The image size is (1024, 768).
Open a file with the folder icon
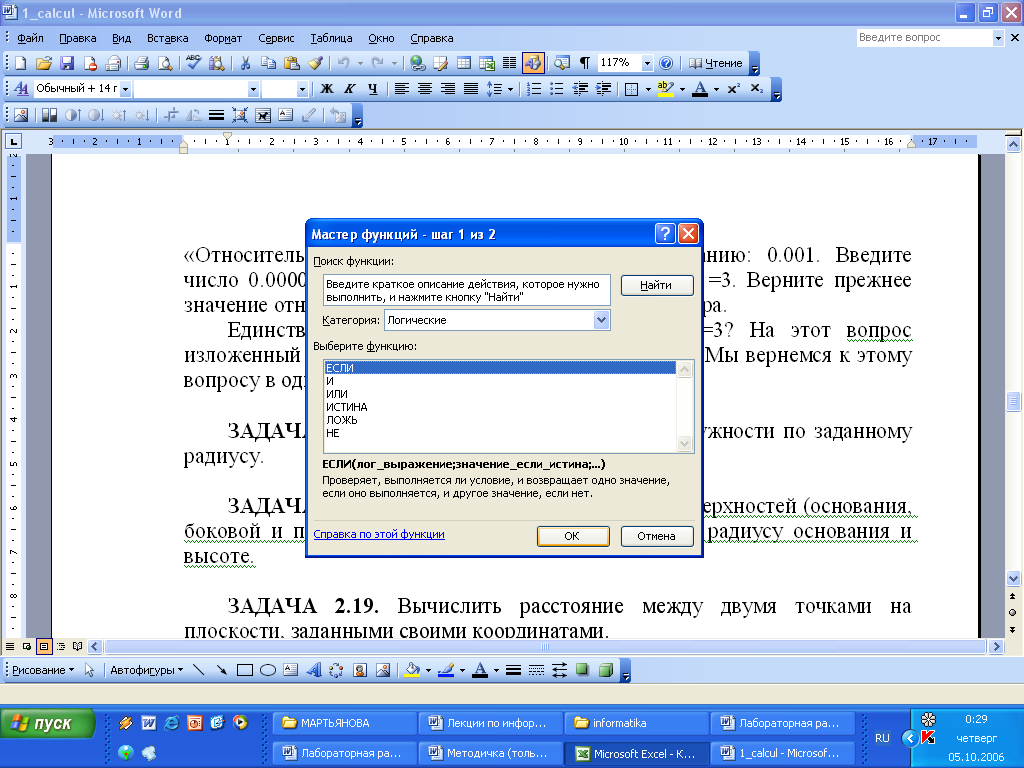(44, 63)
